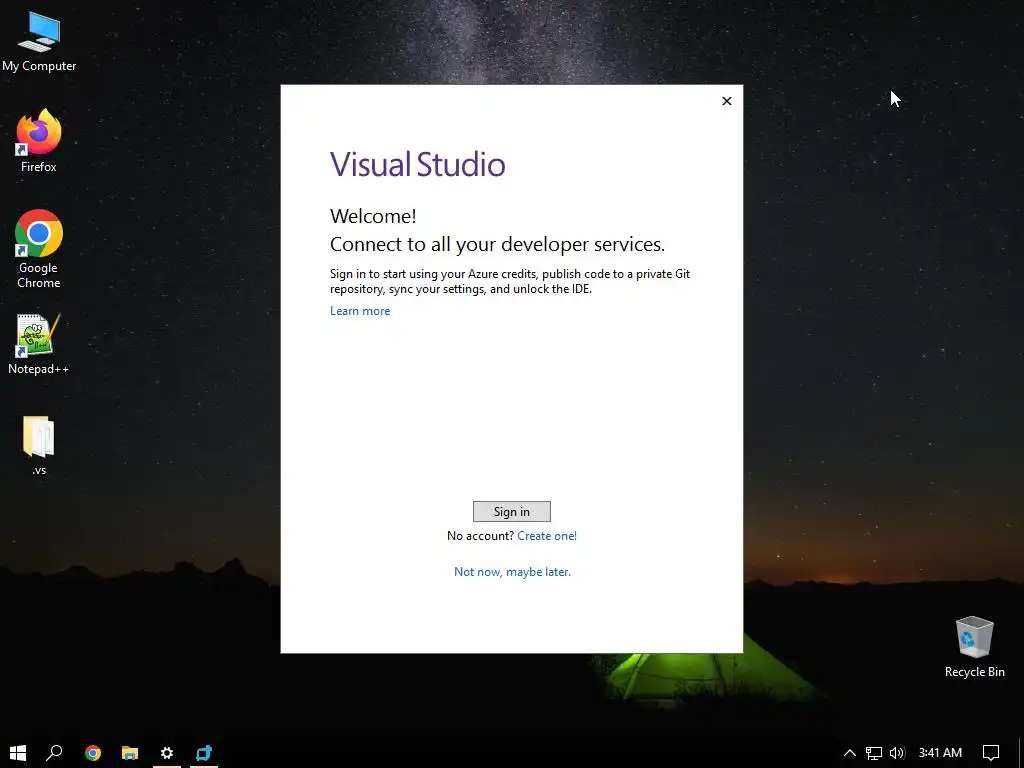
Task: Show hidden system tray icons
Action: (x=850, y=753)
